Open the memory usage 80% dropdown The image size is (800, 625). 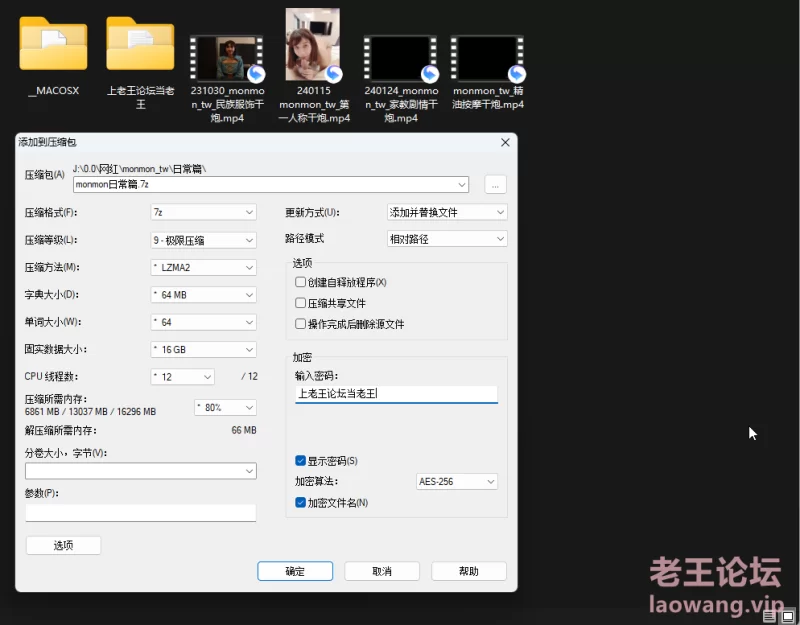click(226, 407)
